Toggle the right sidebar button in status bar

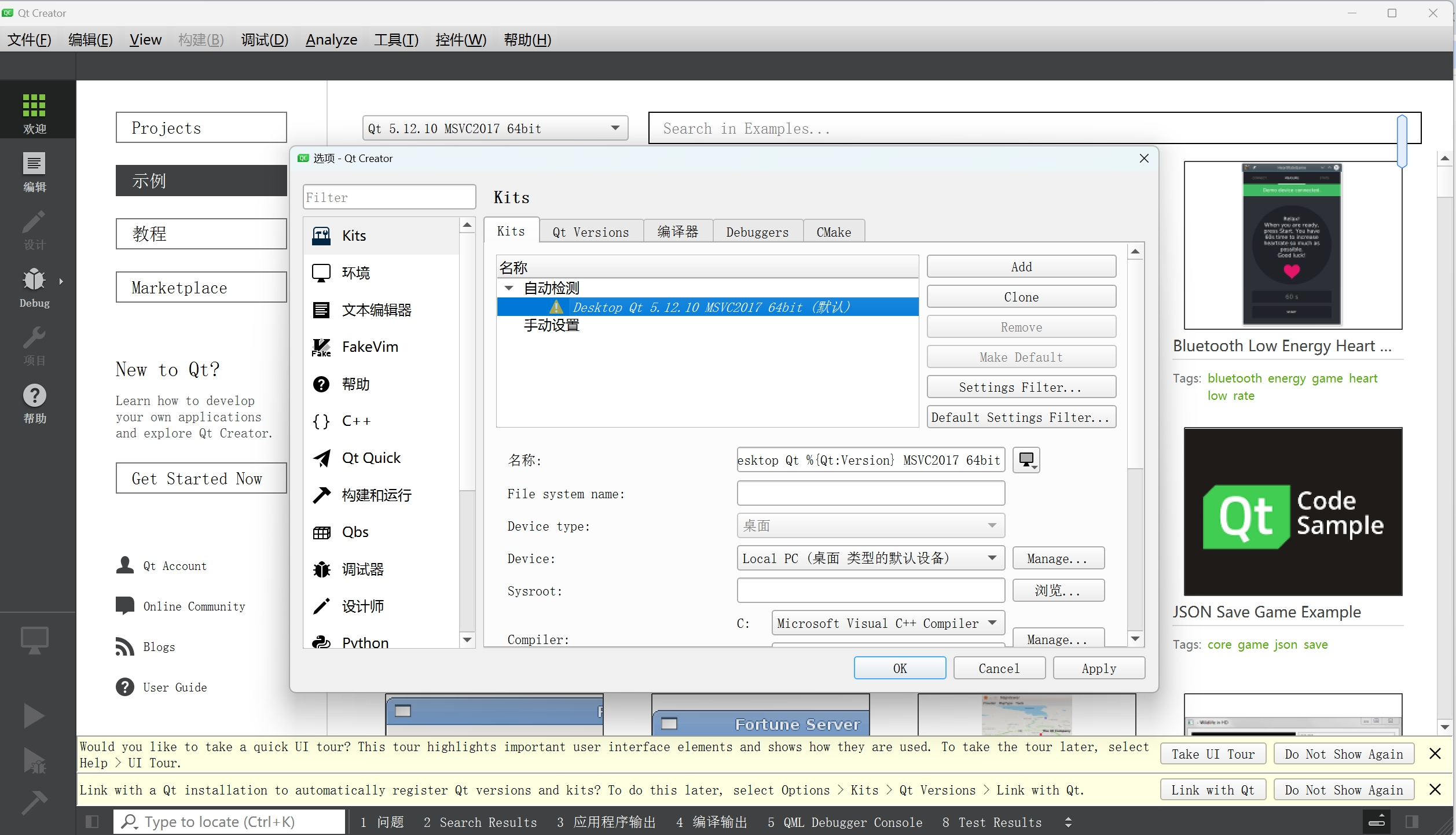pyautogui.click(x=1412, y=822)
